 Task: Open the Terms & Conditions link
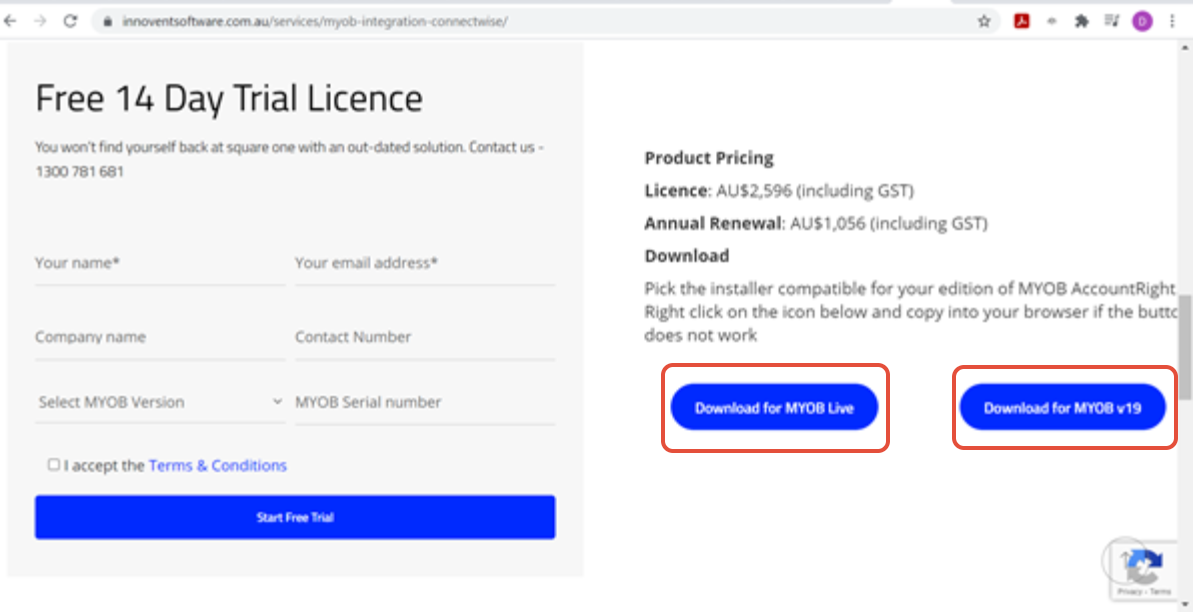pyautogui.click(x=218, y=465)
